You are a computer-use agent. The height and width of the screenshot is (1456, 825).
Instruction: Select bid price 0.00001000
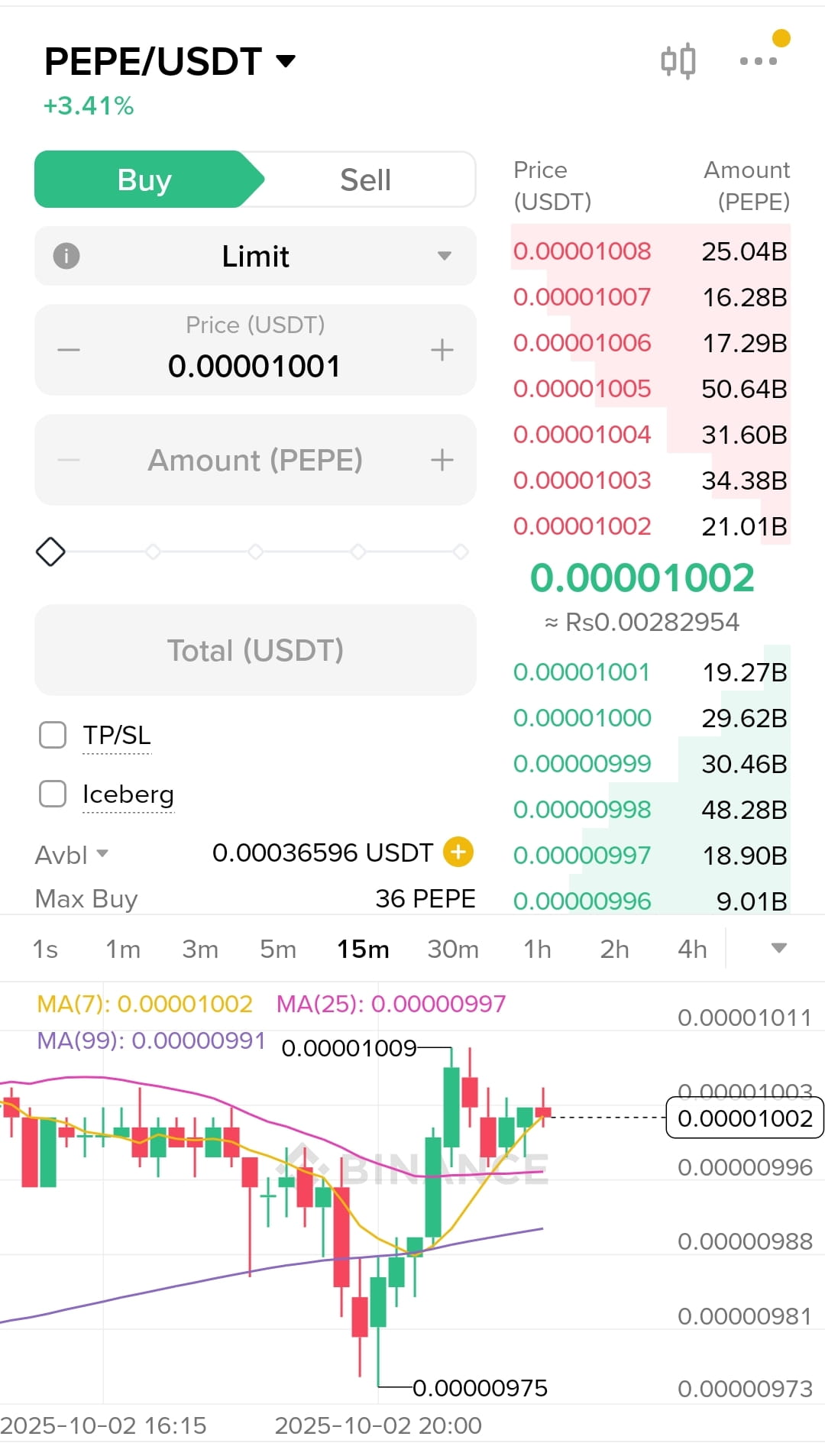click(582, 718)
